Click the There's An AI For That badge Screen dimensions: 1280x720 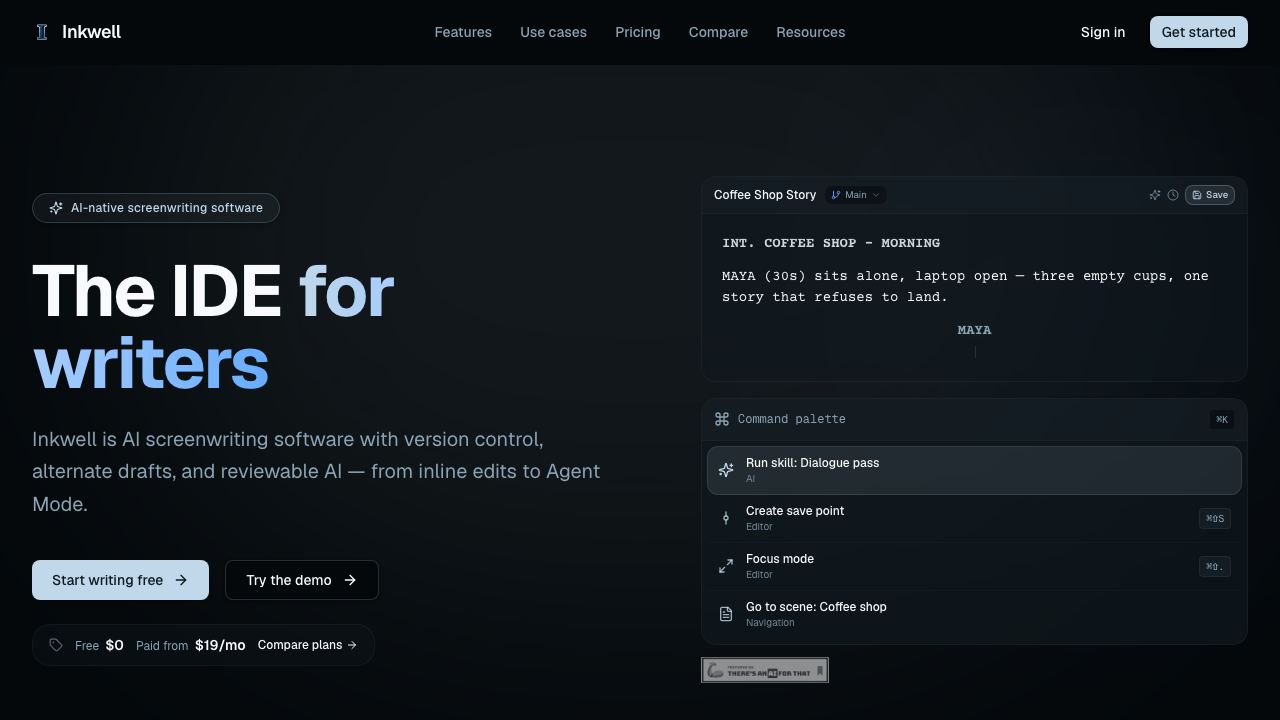765,670
